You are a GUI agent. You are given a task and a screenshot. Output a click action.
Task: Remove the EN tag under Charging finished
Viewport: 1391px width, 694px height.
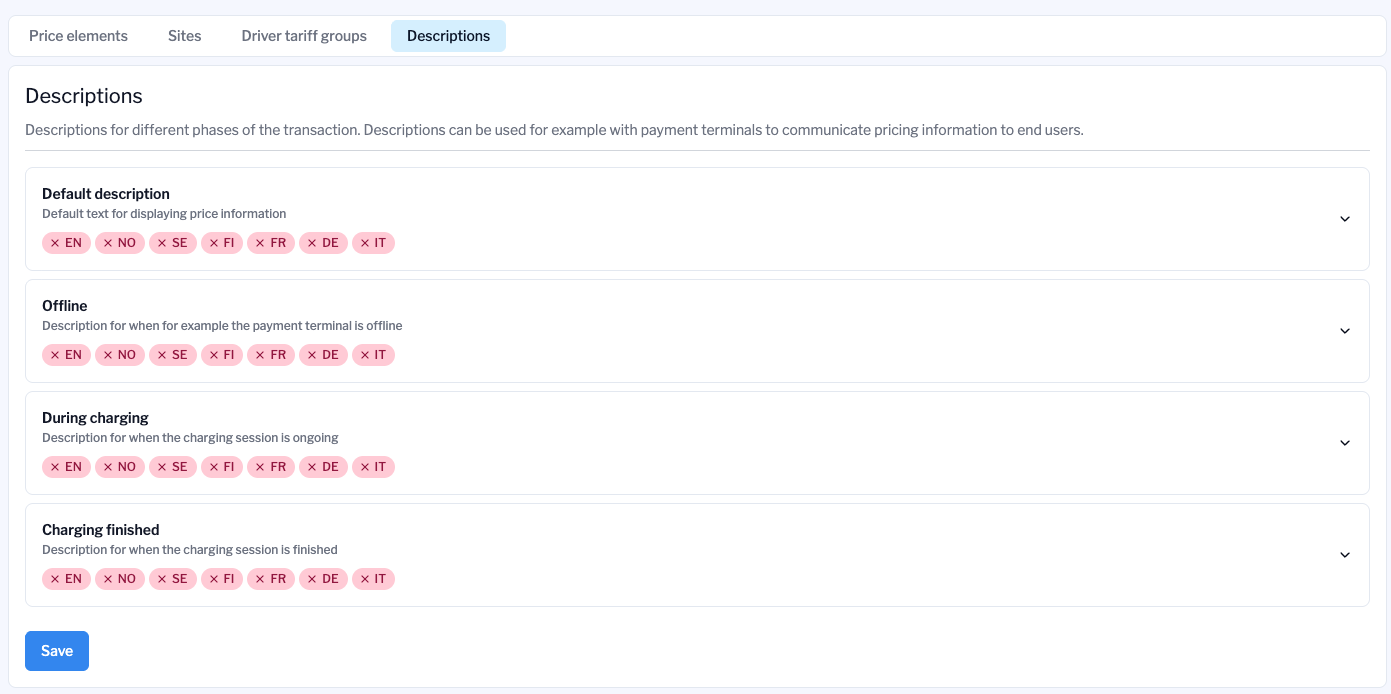click(56, 578)
